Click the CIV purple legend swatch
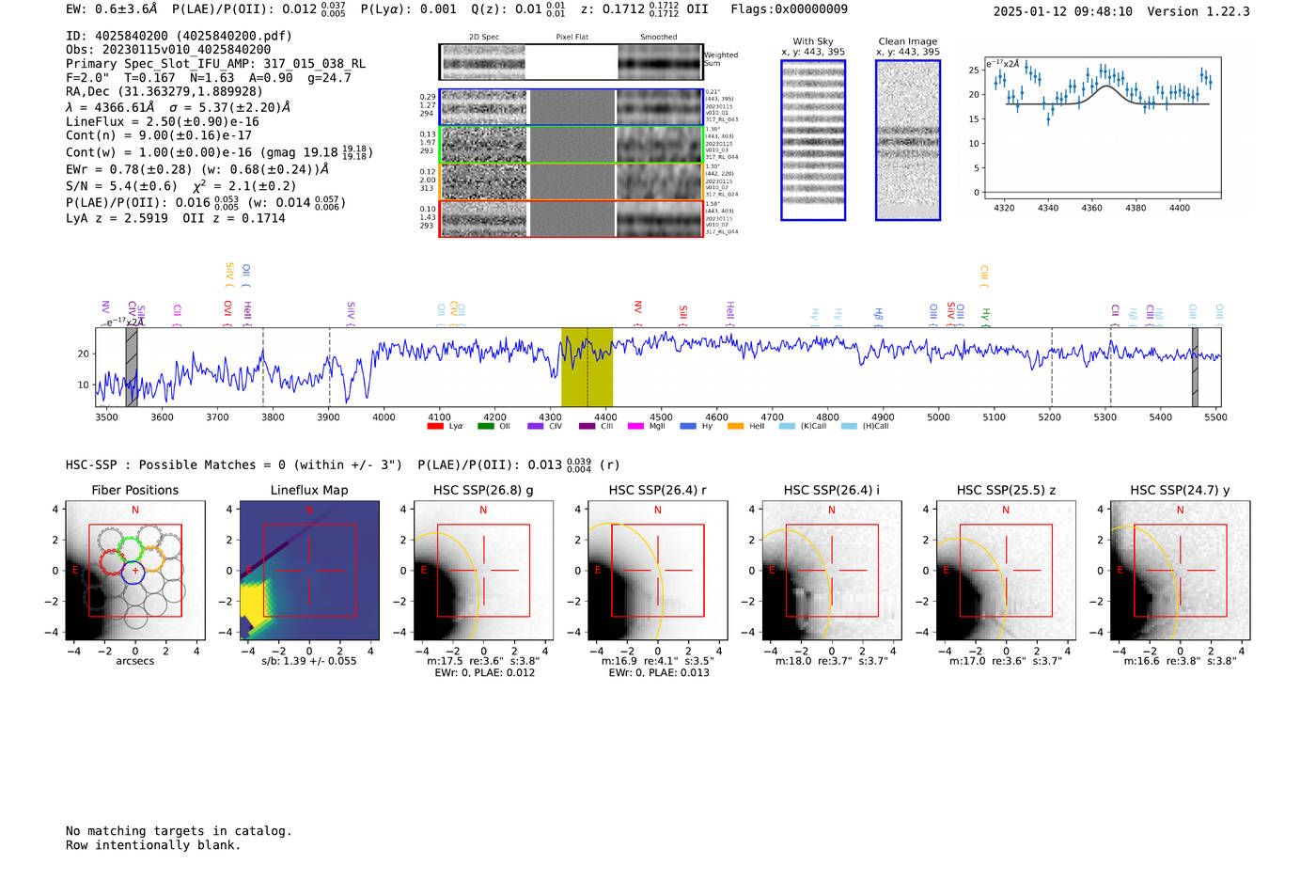 [x=535, y=426]
